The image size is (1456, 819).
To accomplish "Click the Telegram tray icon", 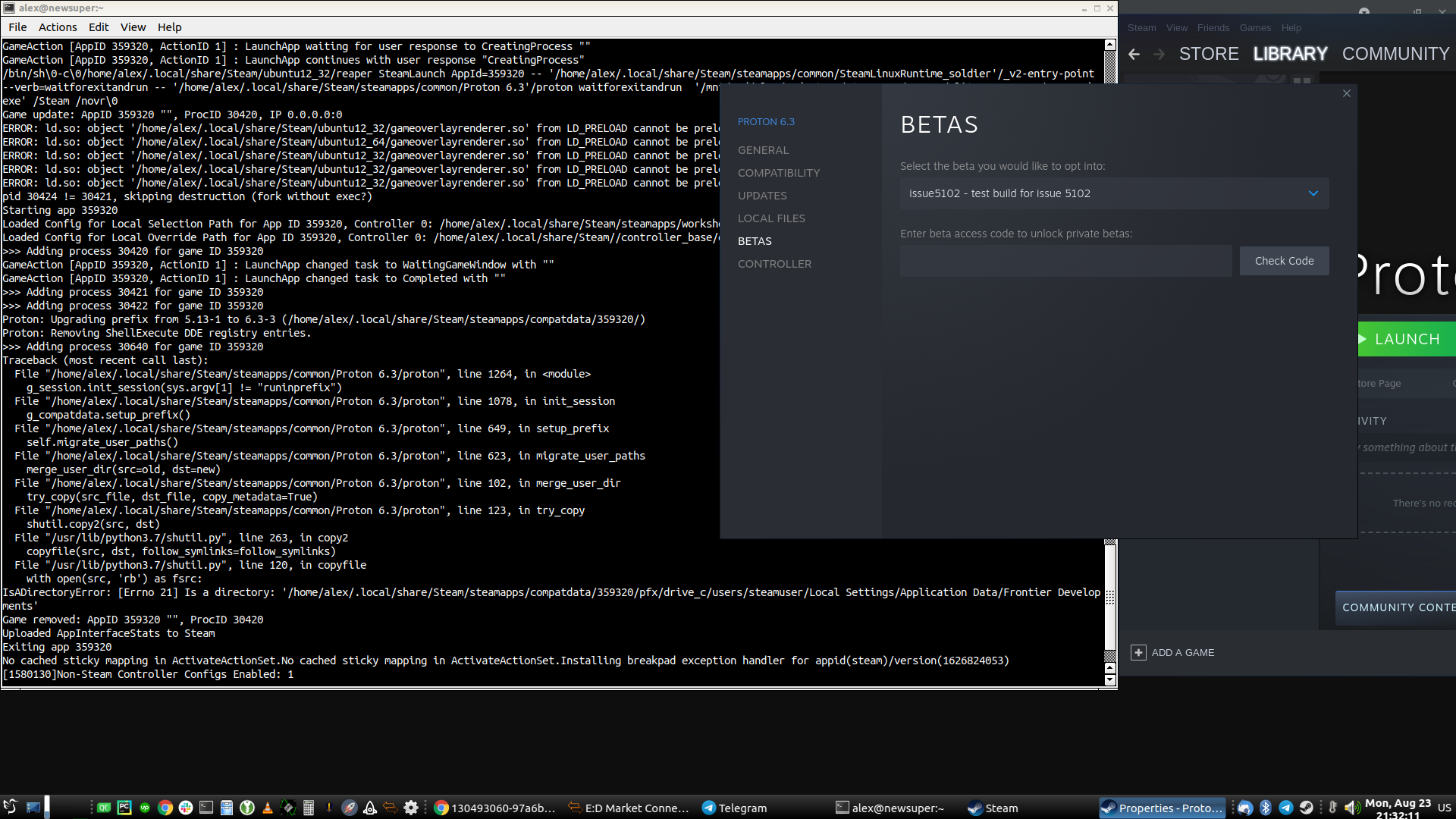I will point(1286,808).
